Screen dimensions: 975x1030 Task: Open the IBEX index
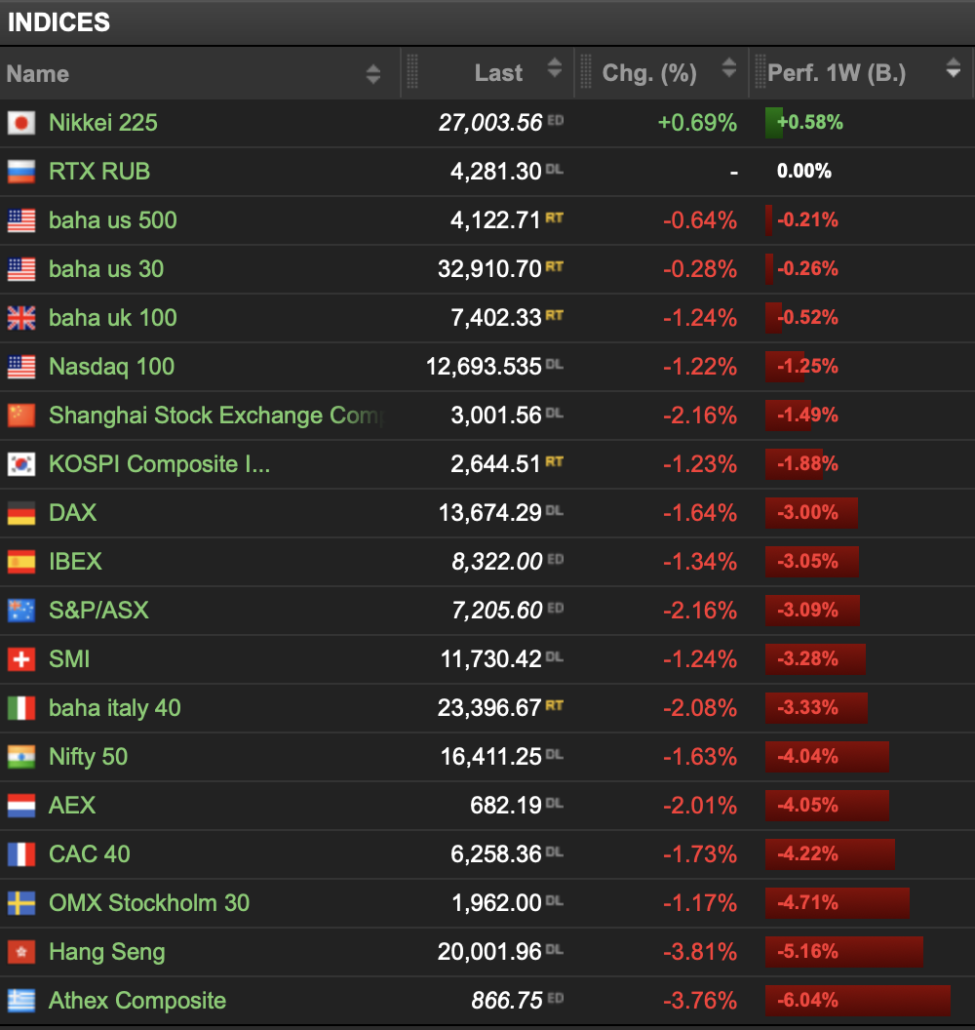pyautogui.click(x=76, y=562)
